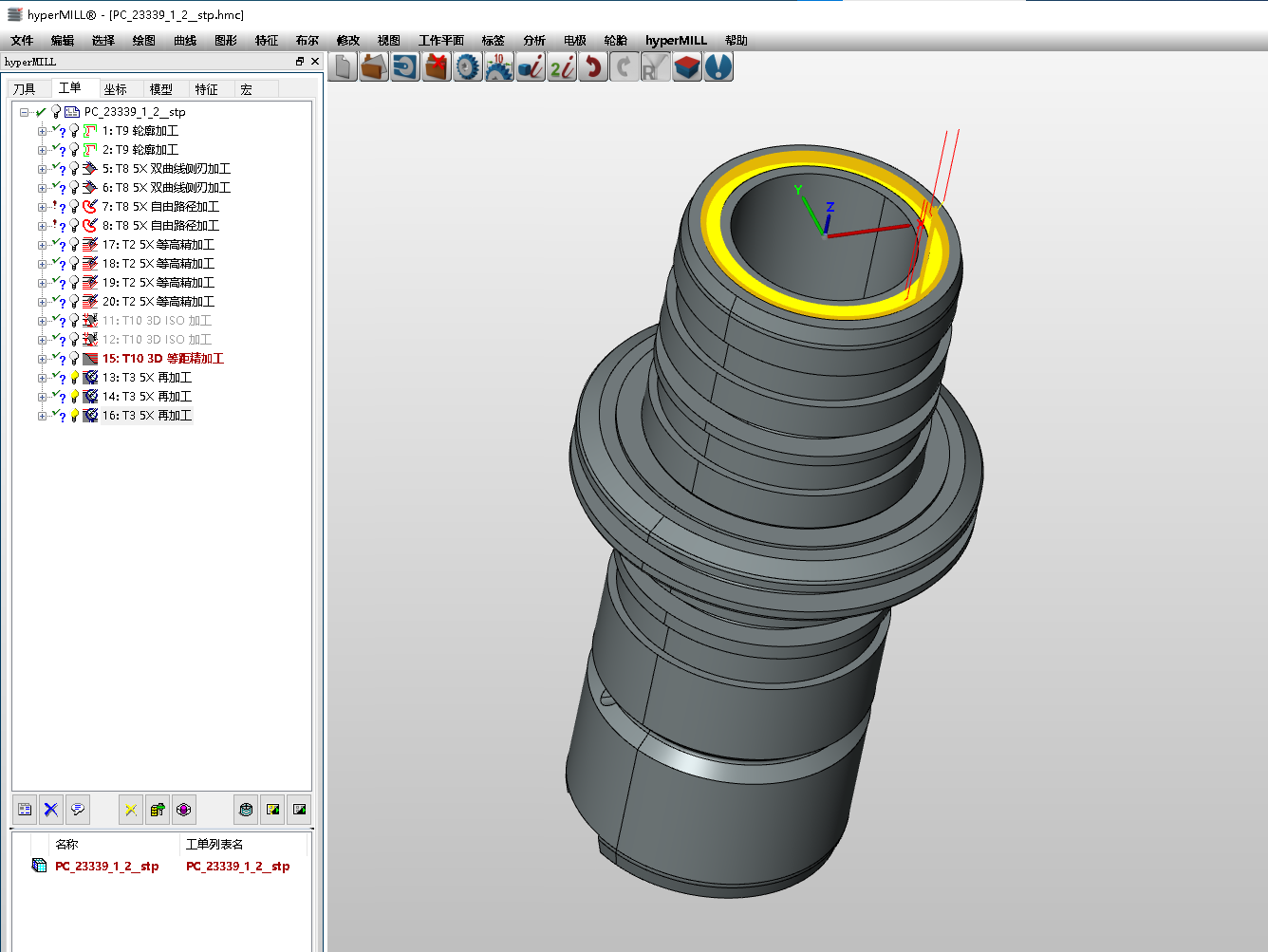Float the hyperMILL panel via restore icon
1268x952 pixels.
coord(300,62)
